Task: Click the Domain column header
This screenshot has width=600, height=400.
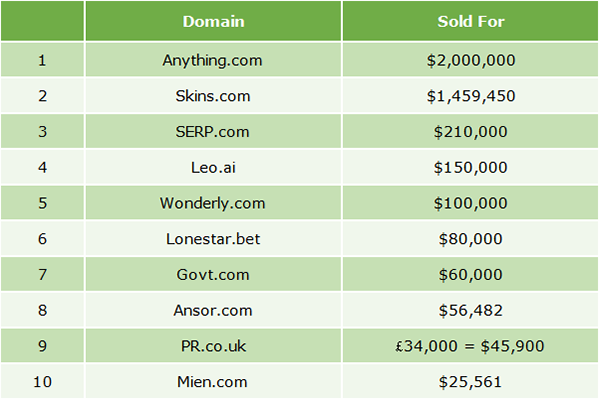Action: coord(213,21)
